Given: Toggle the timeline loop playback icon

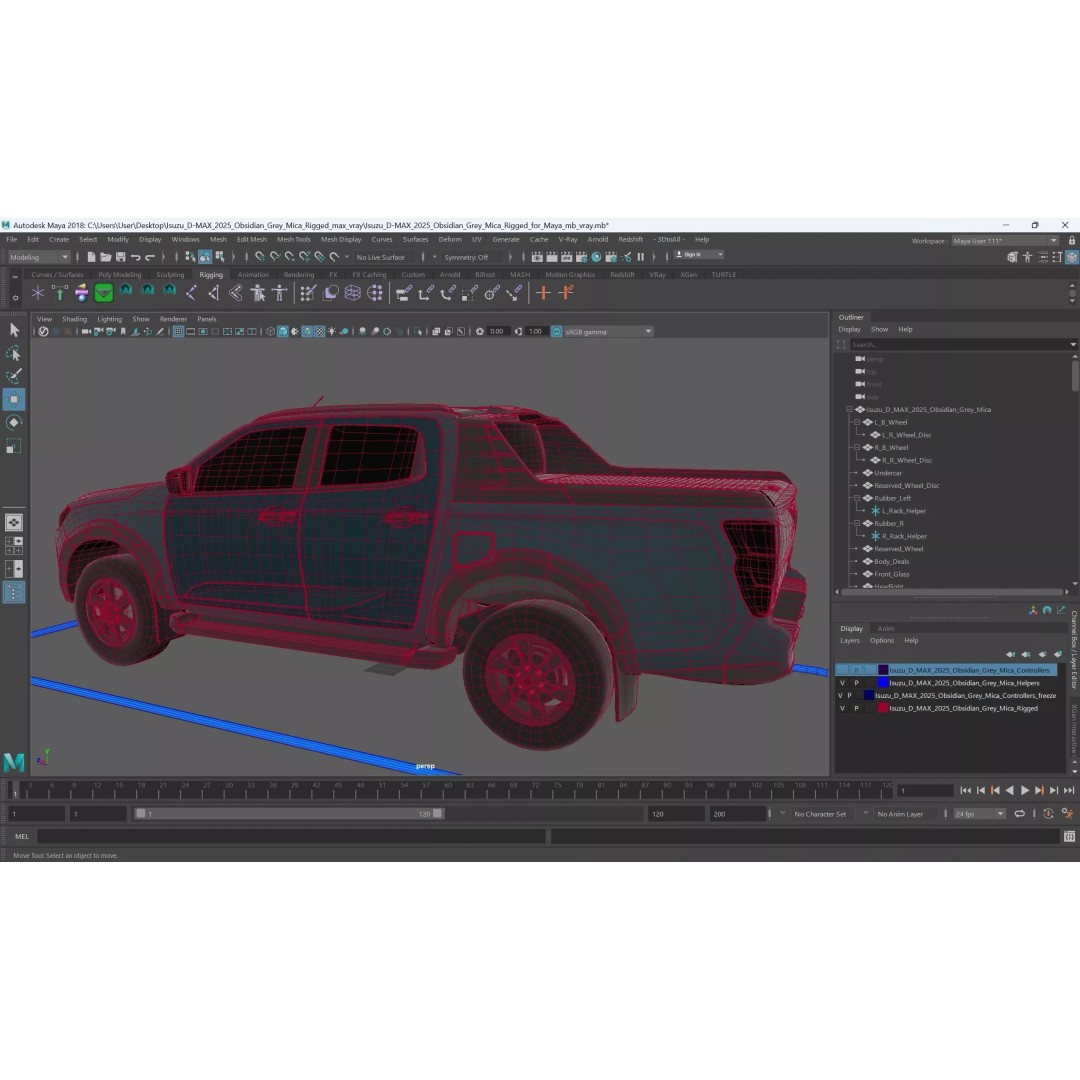Looking at the screenshot, I should pyautogui.click(x=1019, y=814).
